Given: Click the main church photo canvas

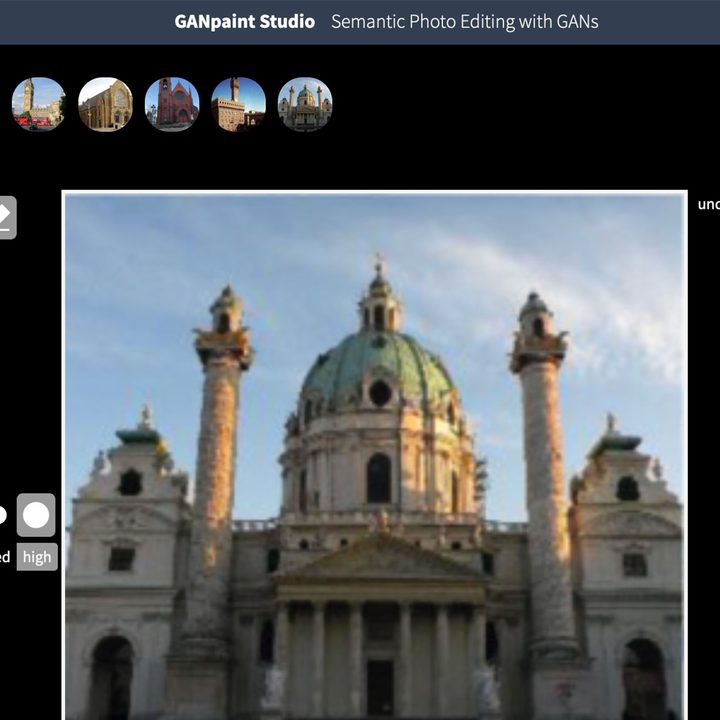Looking at the screenshot, I should [x=375, y=456].
